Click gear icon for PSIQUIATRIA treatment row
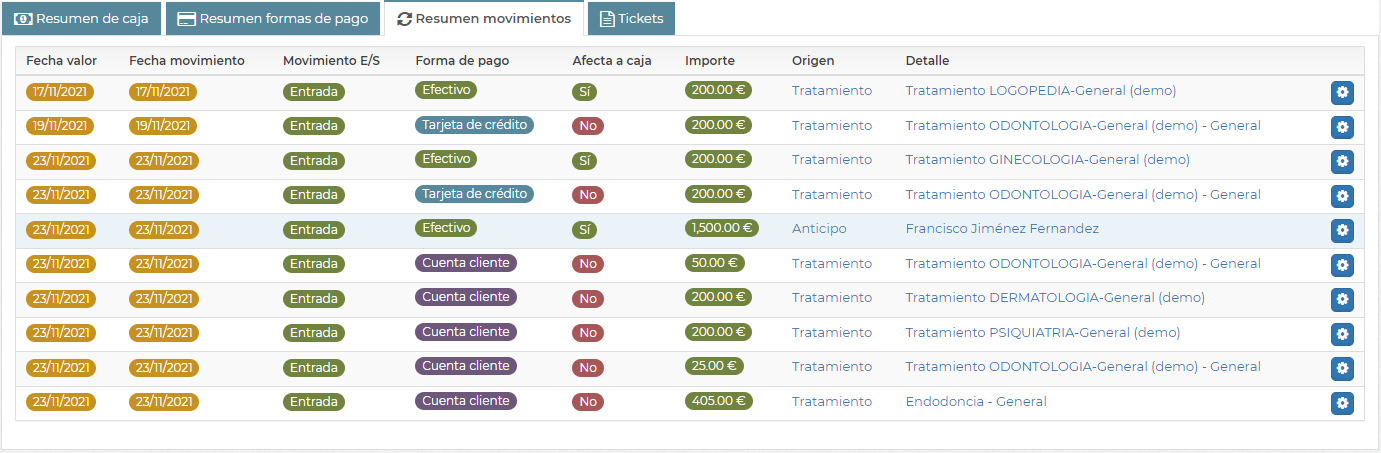Image resolution: width=1381 pixels, height=453 pixels. point(1342,334)
